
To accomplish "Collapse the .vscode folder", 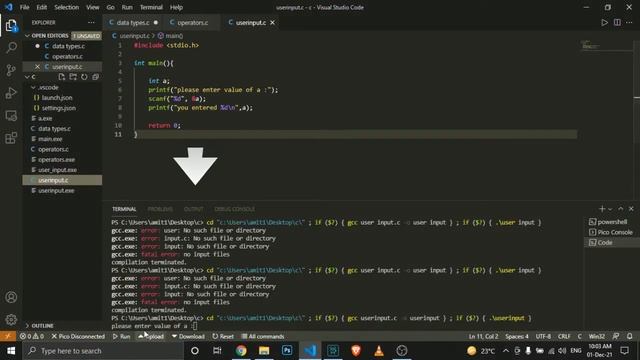I will tap(33, 87).
